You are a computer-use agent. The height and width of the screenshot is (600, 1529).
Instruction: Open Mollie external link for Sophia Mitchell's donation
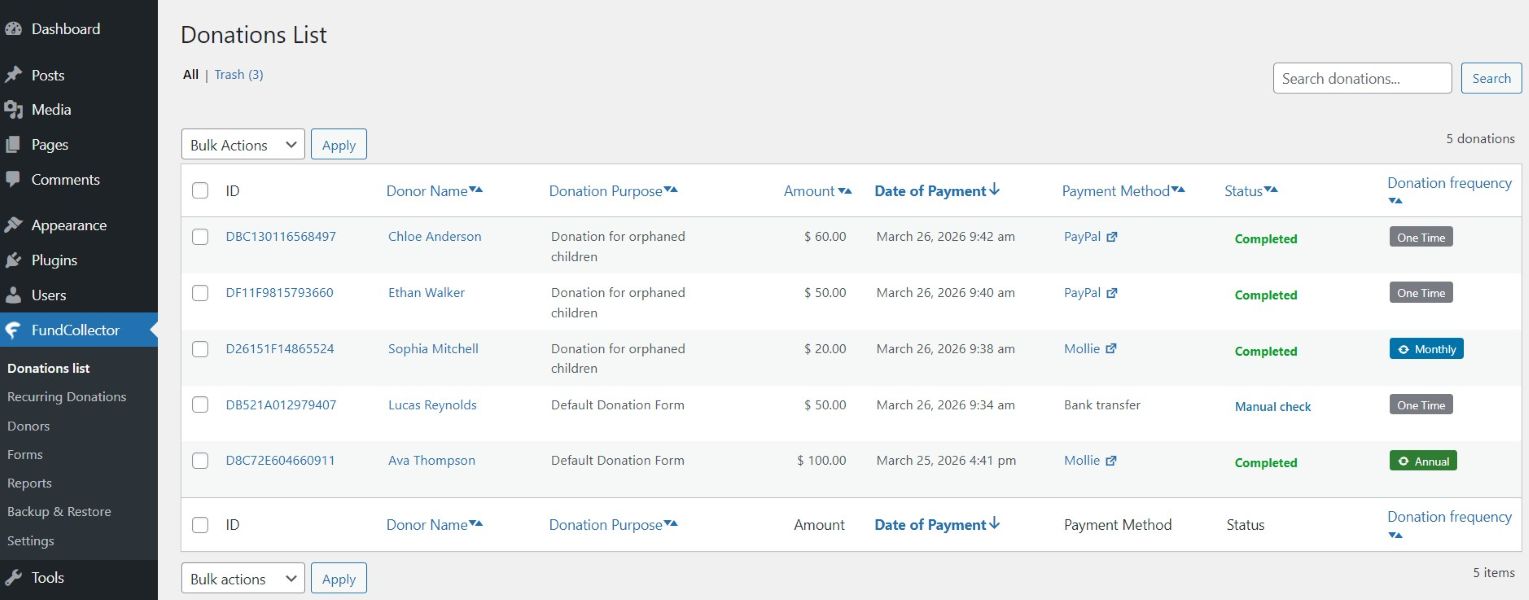click(x=1109, y=348)
